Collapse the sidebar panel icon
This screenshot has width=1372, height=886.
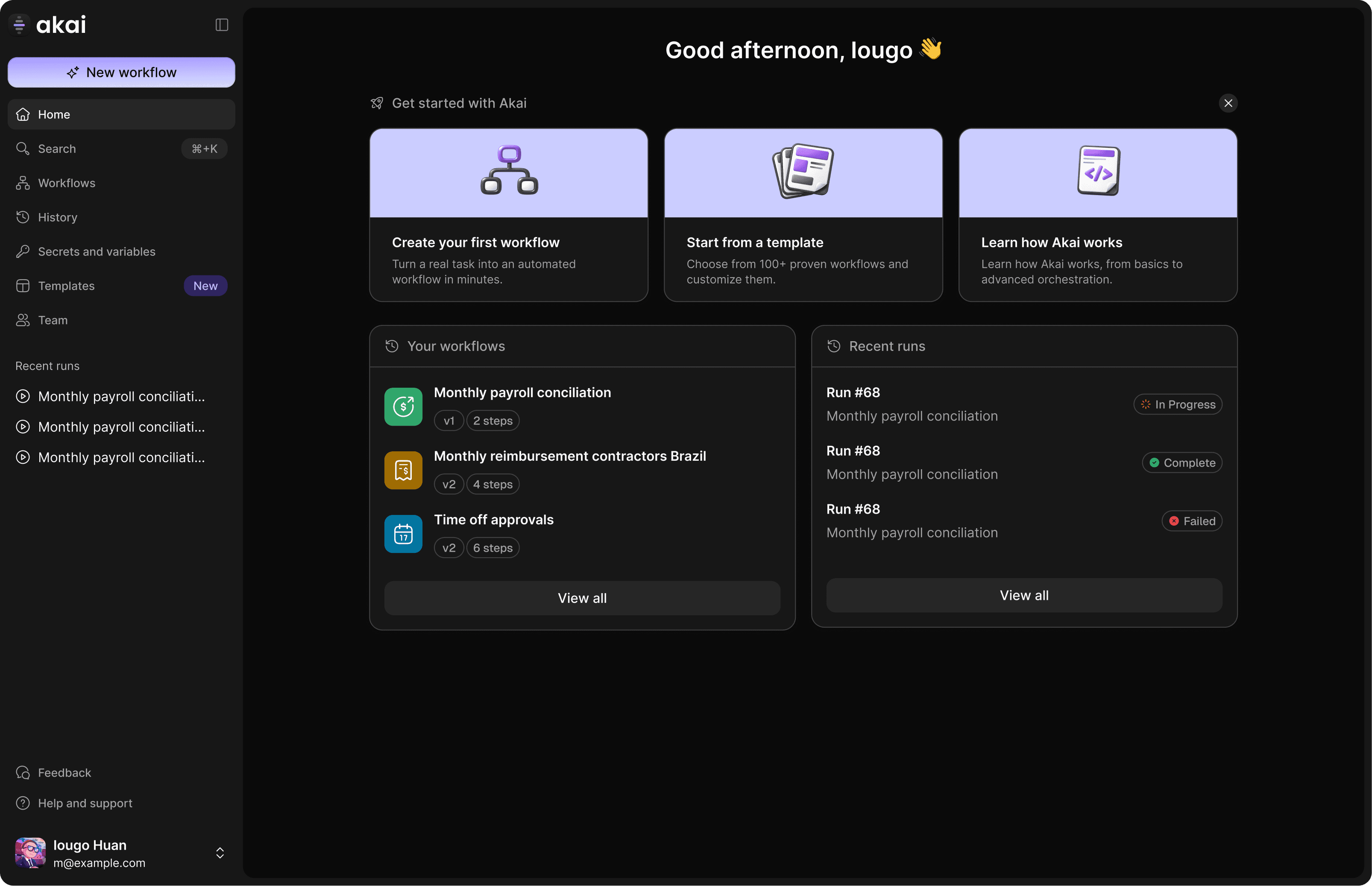(x=222, y=25)
